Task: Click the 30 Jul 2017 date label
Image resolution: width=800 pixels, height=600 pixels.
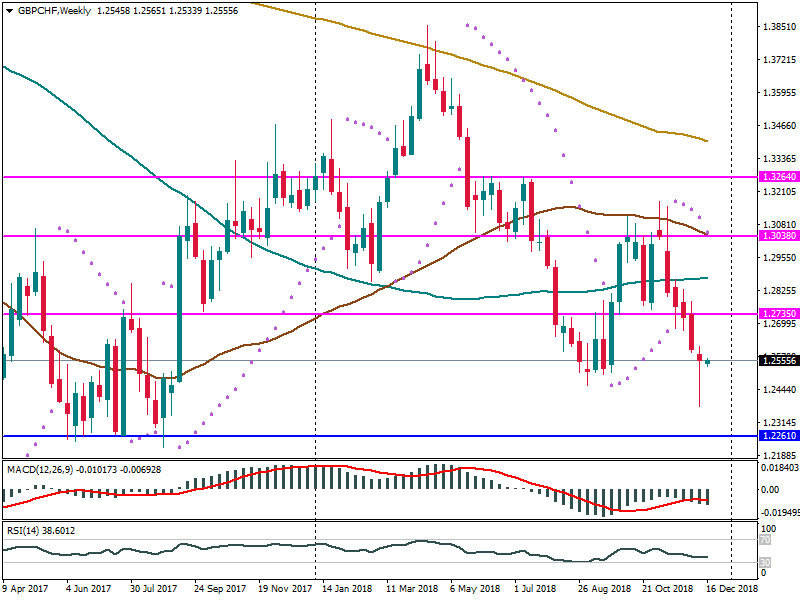Action: pyautogui.click(x=155, y=590)
